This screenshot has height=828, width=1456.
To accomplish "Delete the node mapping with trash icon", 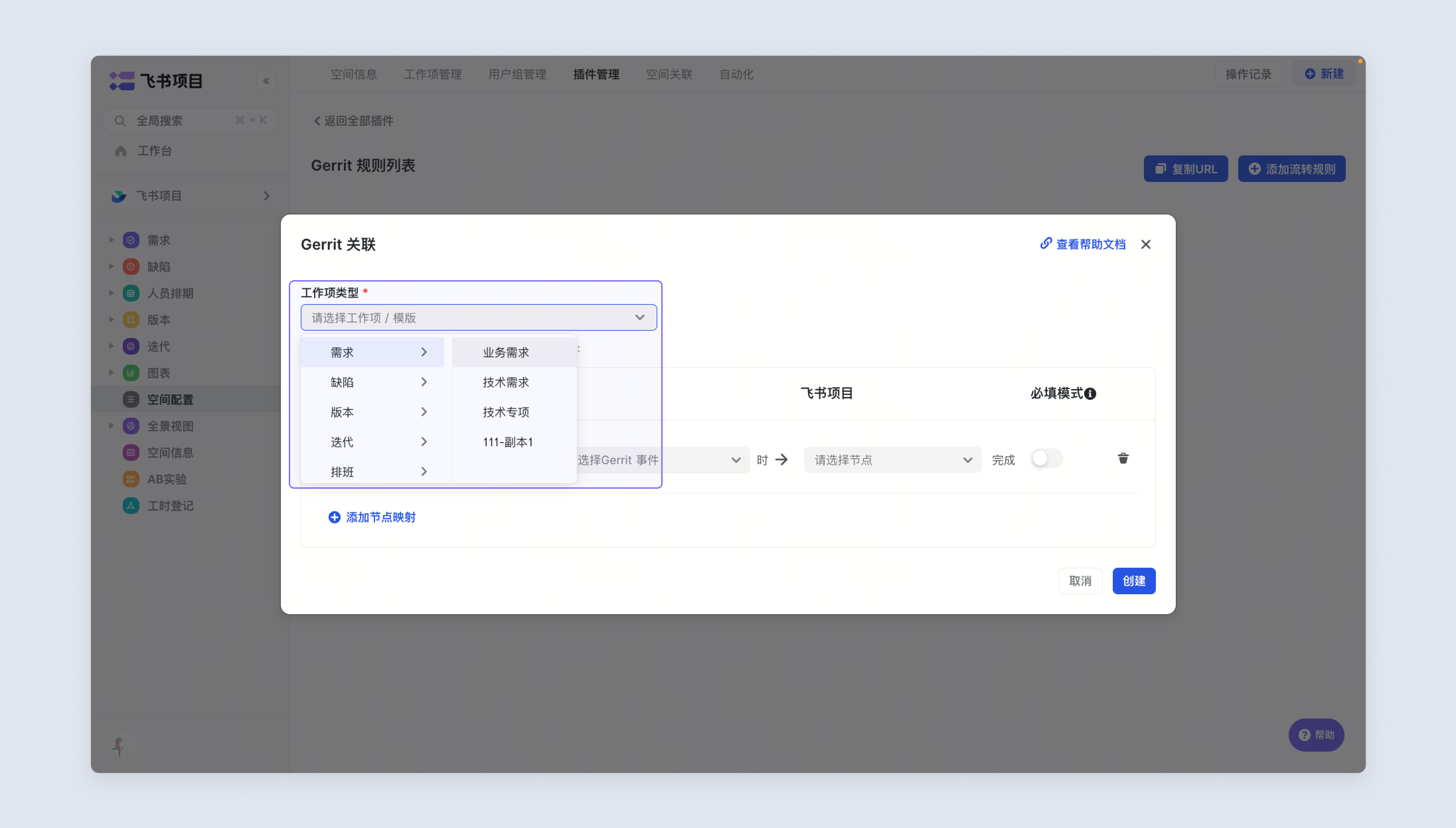I will (x=1123, y=458).
